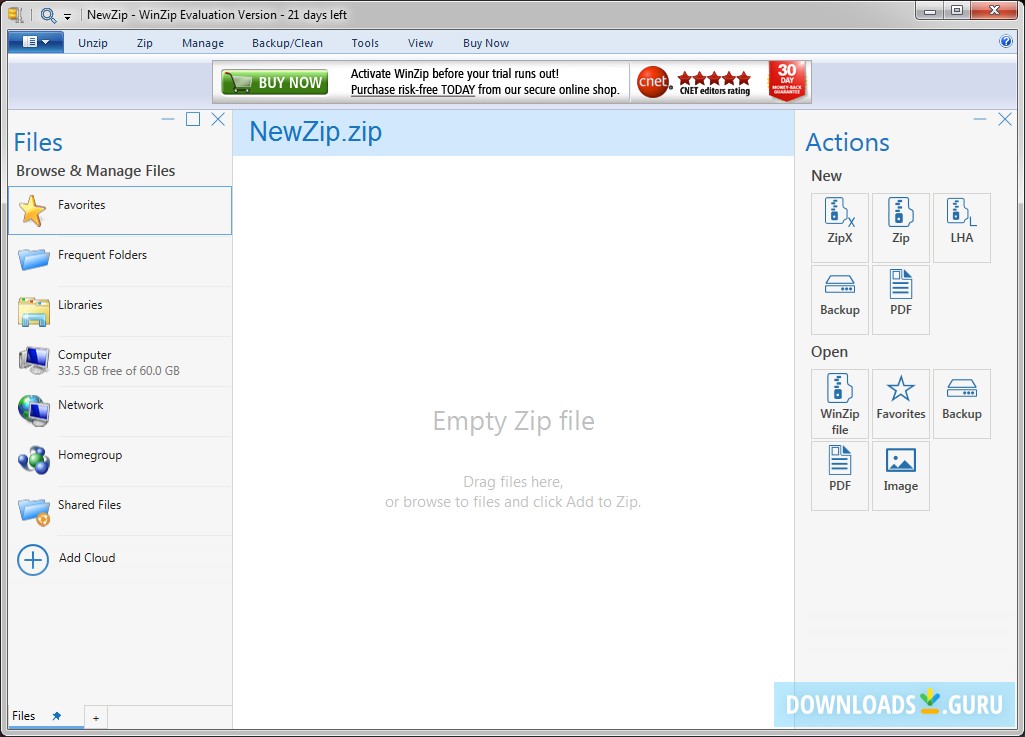The width and height of the screenshot is (1025, 737).
Task: Pin the Files tab
Action: tap(57, 715)
